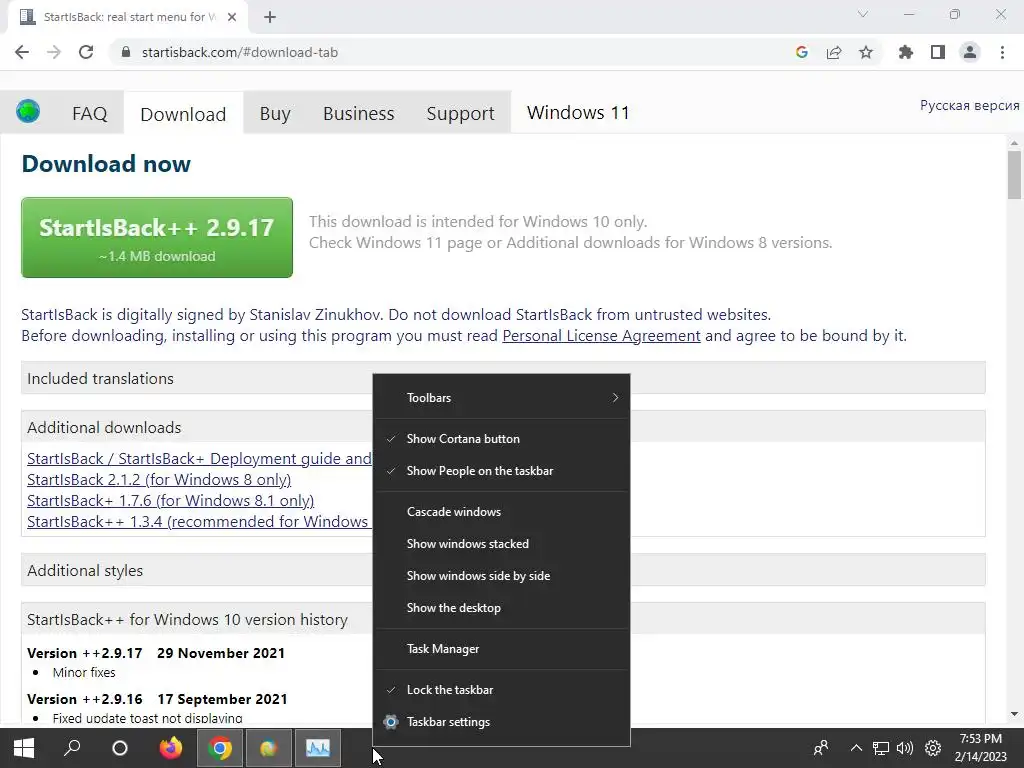Viewport: 1024px width, 768px height.
Task: Expand the Toolbars submenu
Action: pos(502,398)
